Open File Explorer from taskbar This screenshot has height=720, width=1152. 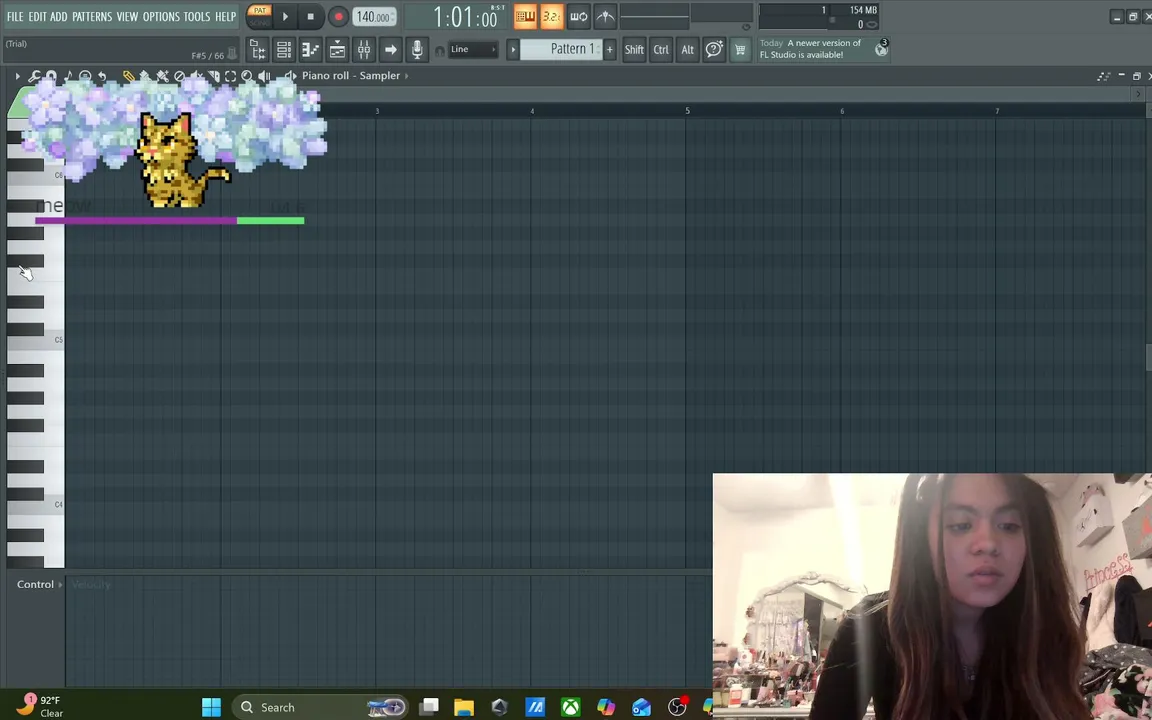pyautogui.click(x=464, y=707)
